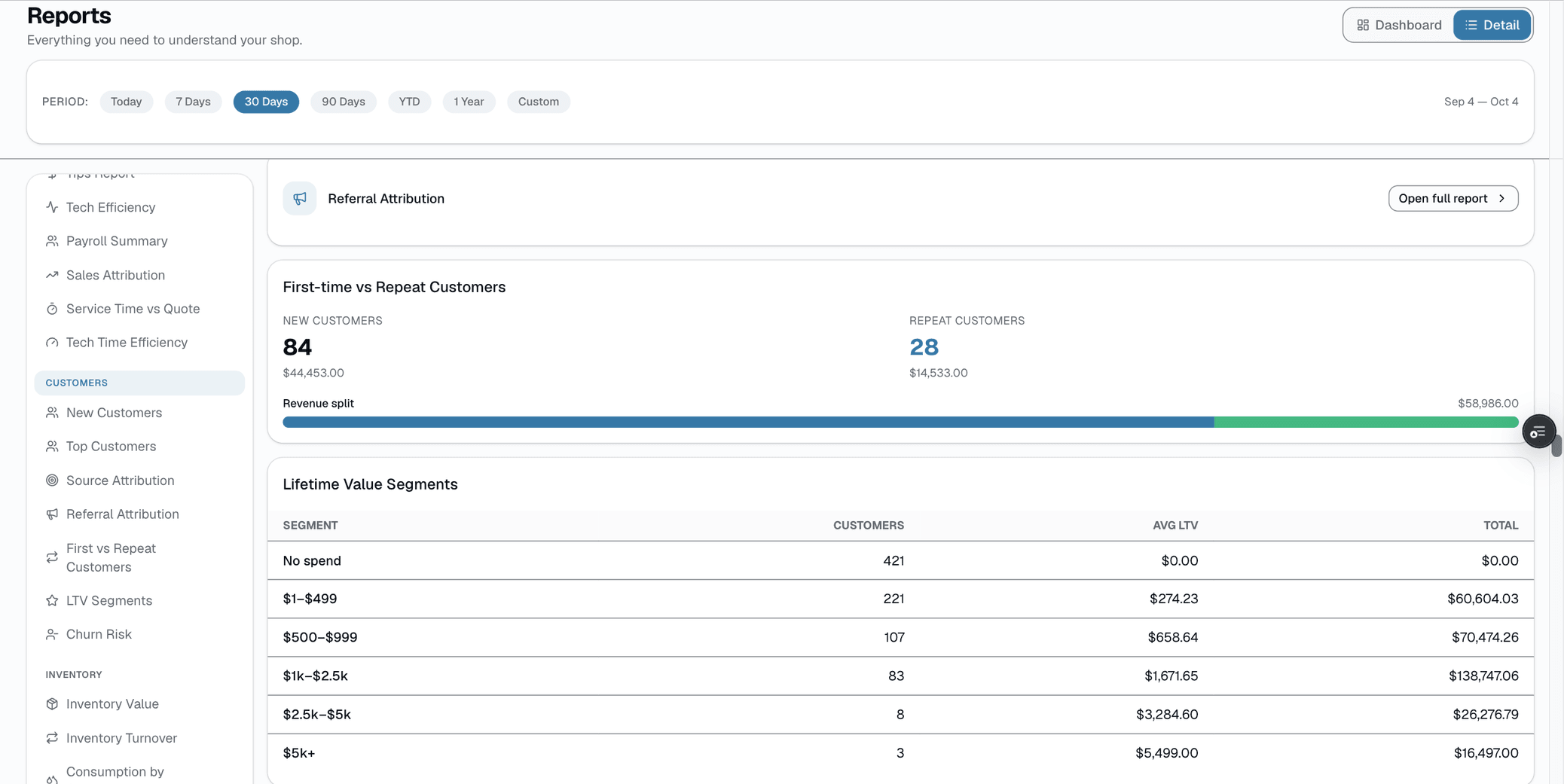Click the First vs Repeat Customers repeat icon
The height and width of the screenshot is (784, 1564).
[x=52, y=557]
